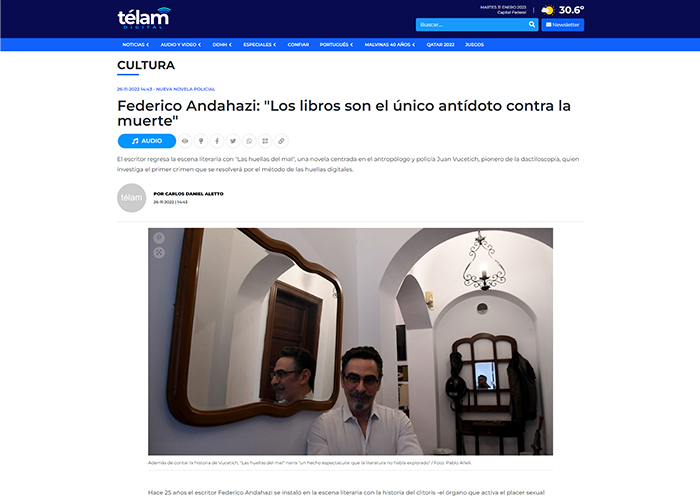Select Confiar in the navigation bar
This screenshot has width=700, height=500.
(298, 45)
